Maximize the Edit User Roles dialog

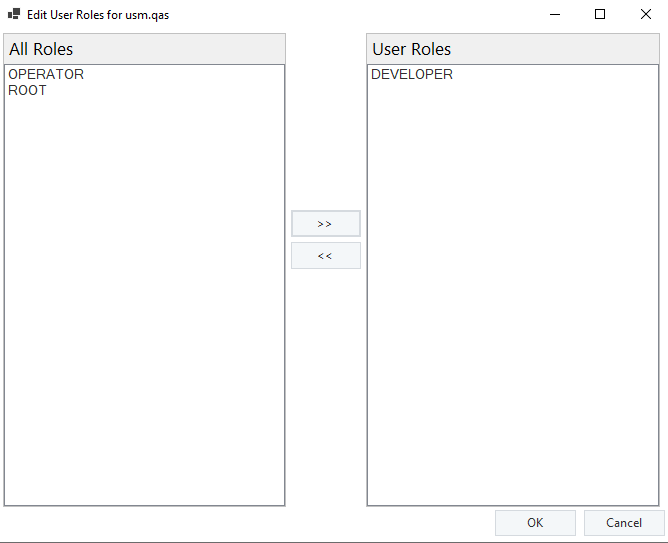point(600,15)
